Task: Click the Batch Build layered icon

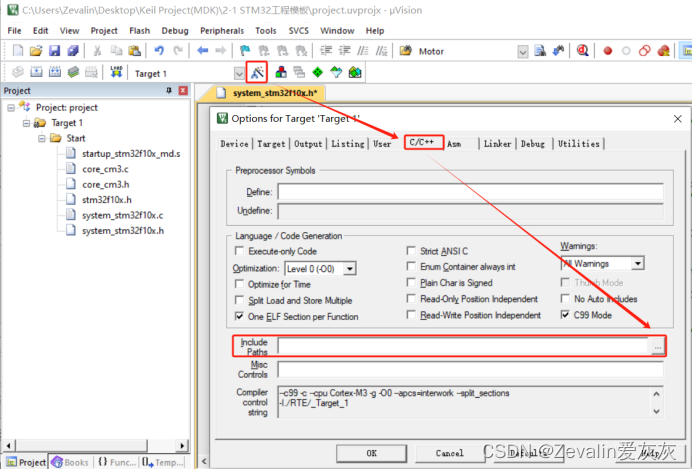Action: (73, 72)
